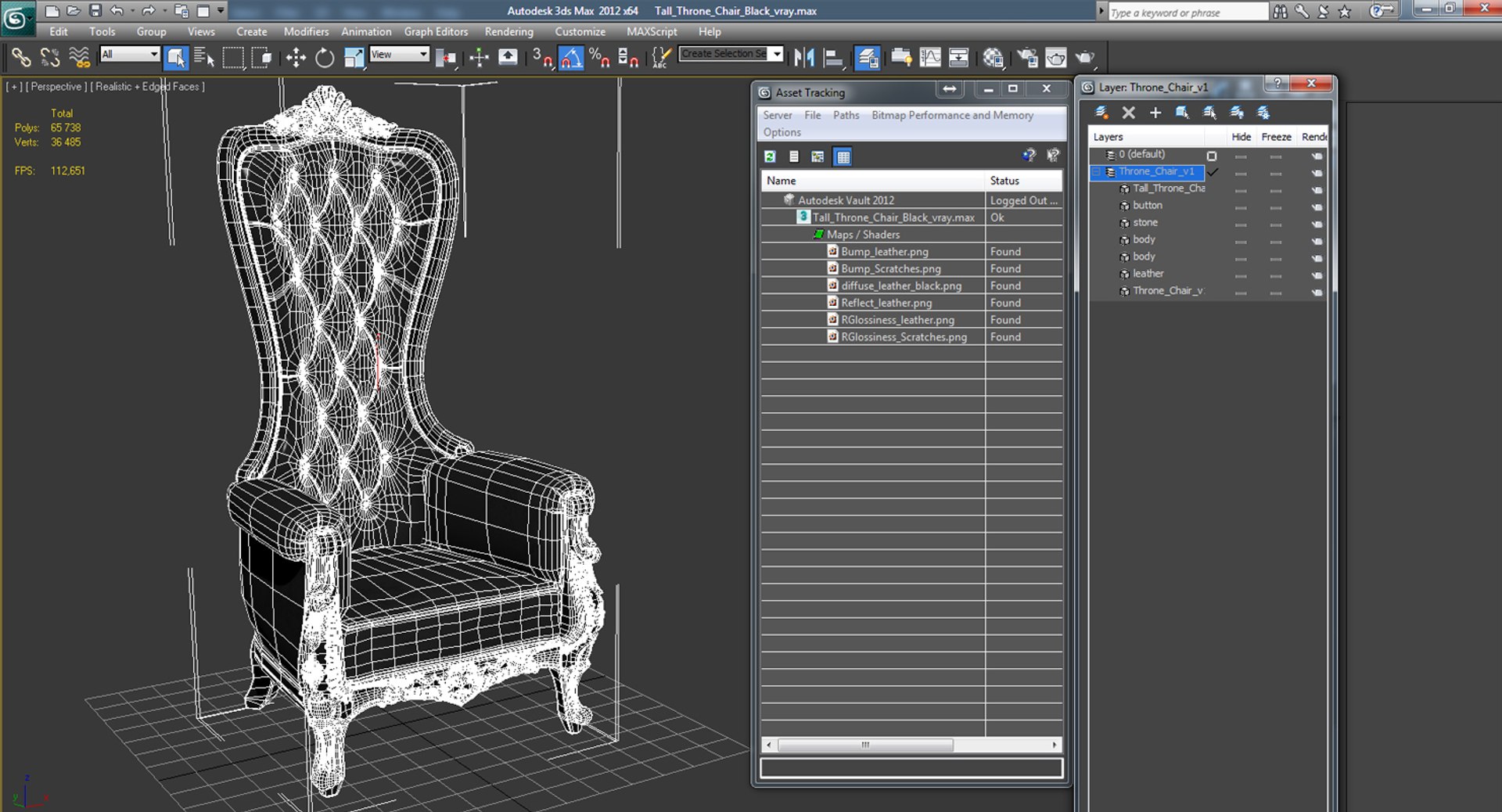Image resolution: width=1502 pixels, height=812 pixels.
Task: Refresh the Asset Tracking list
Action: click(770, 156)
